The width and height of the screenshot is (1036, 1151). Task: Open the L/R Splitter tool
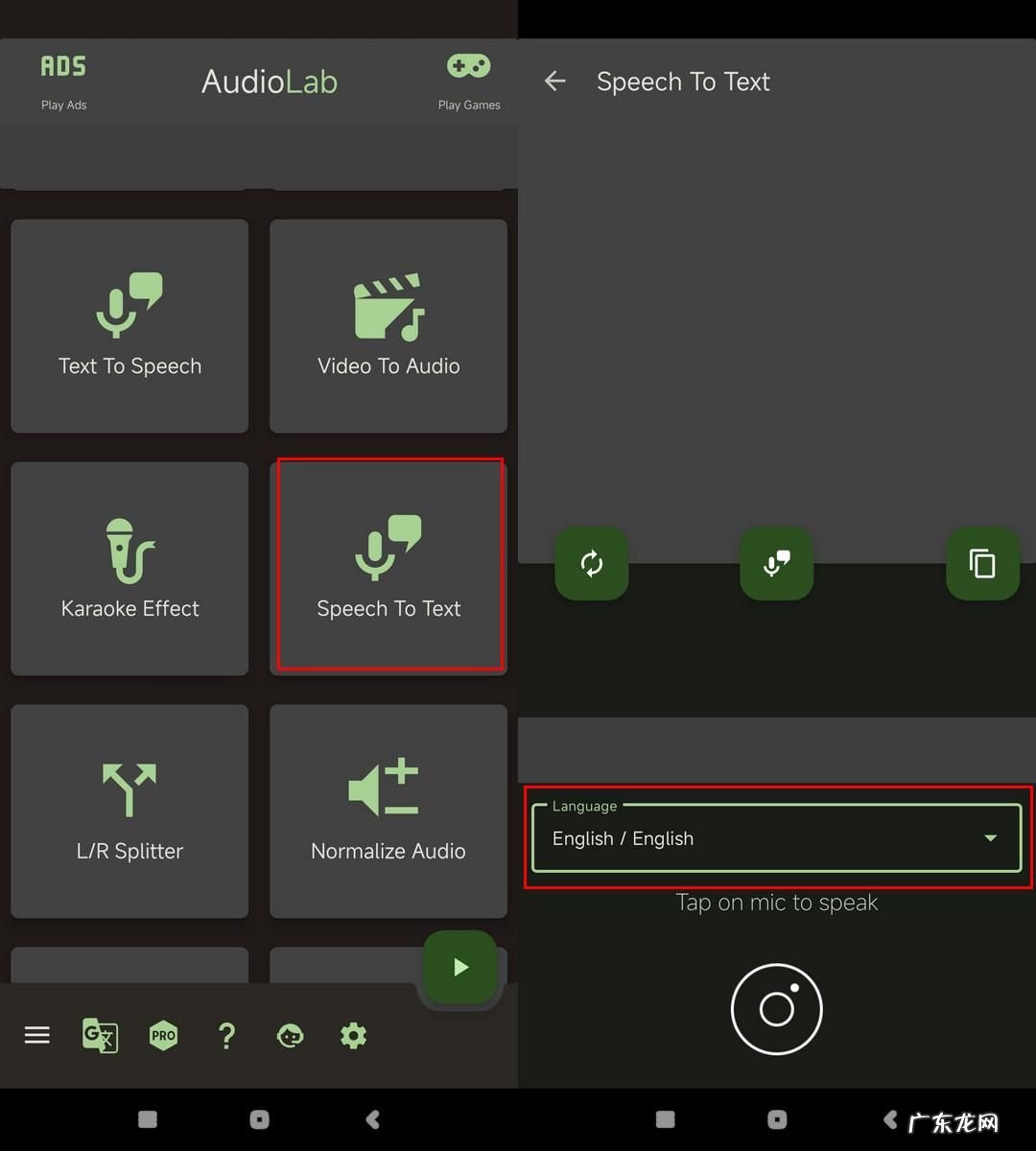[129, 810]
